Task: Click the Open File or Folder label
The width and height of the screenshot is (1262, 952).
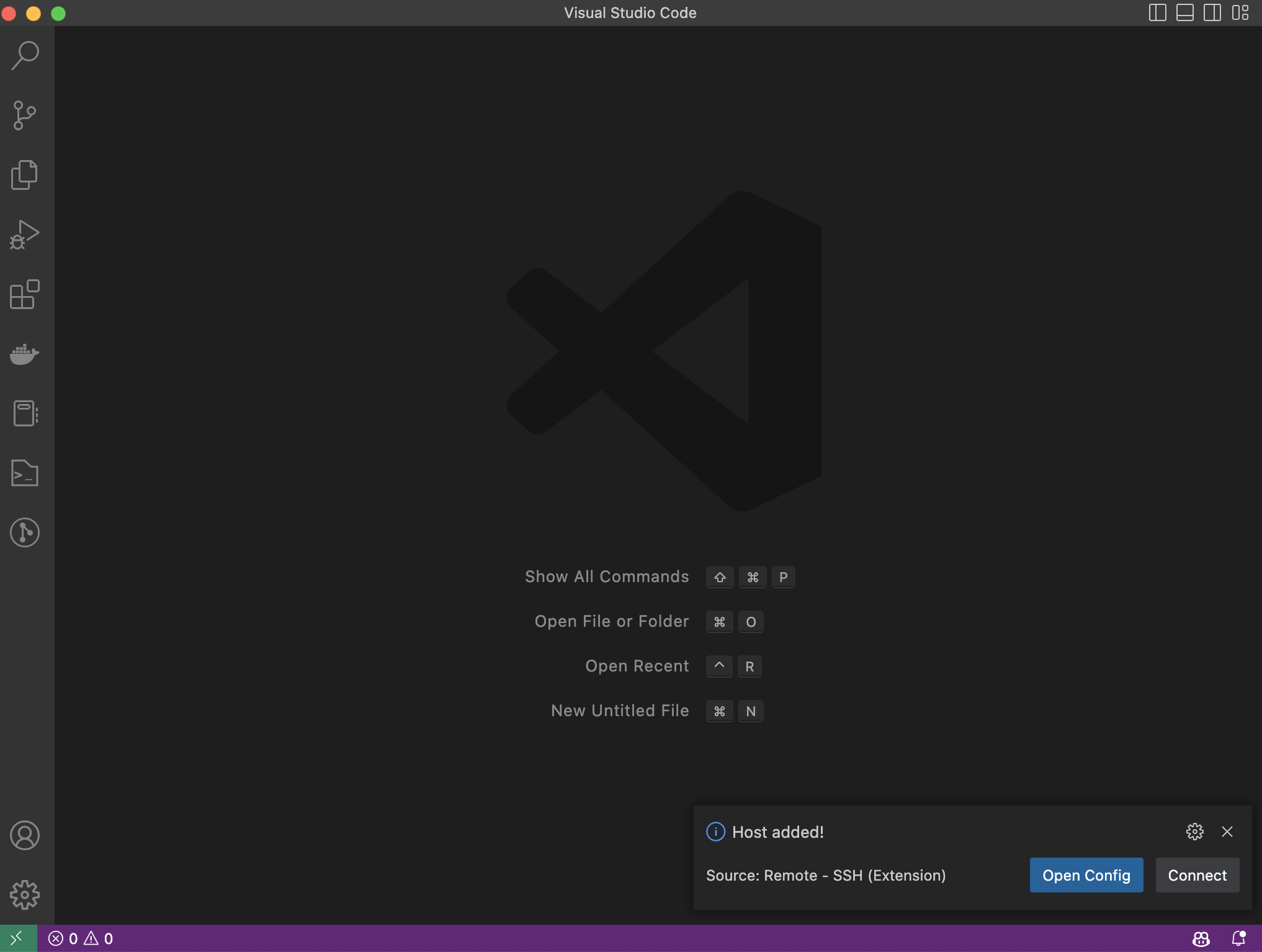Action: (612, 621)
